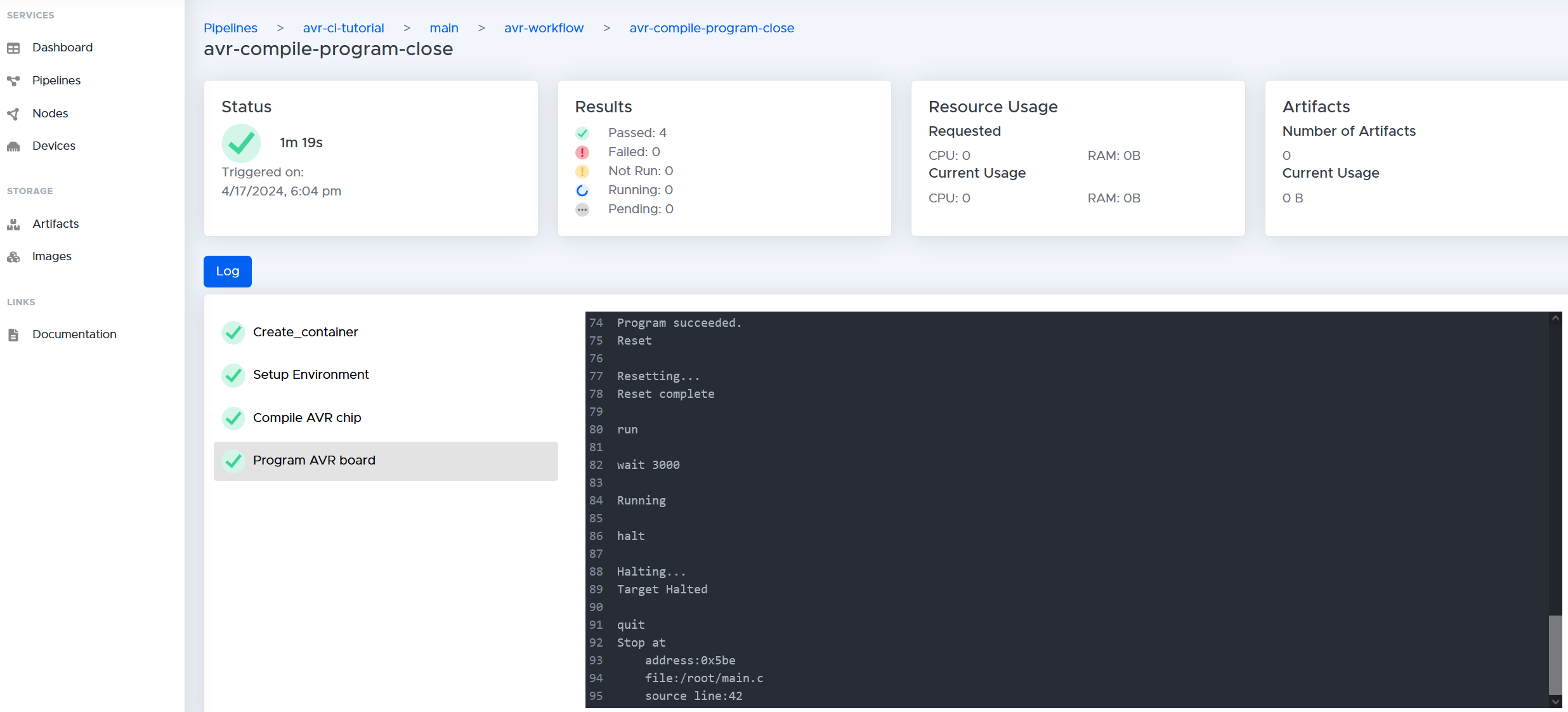Click the Documentation icon in links section

coord(15,333)
